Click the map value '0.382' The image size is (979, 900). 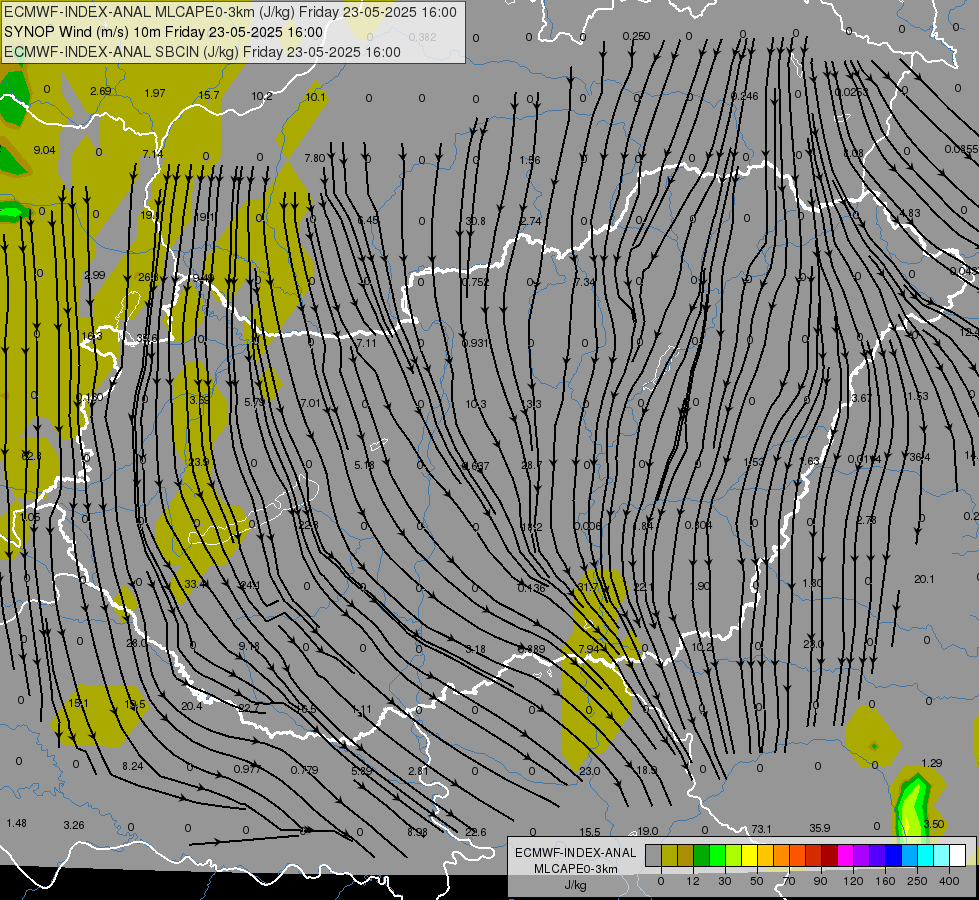coord(423,37)
